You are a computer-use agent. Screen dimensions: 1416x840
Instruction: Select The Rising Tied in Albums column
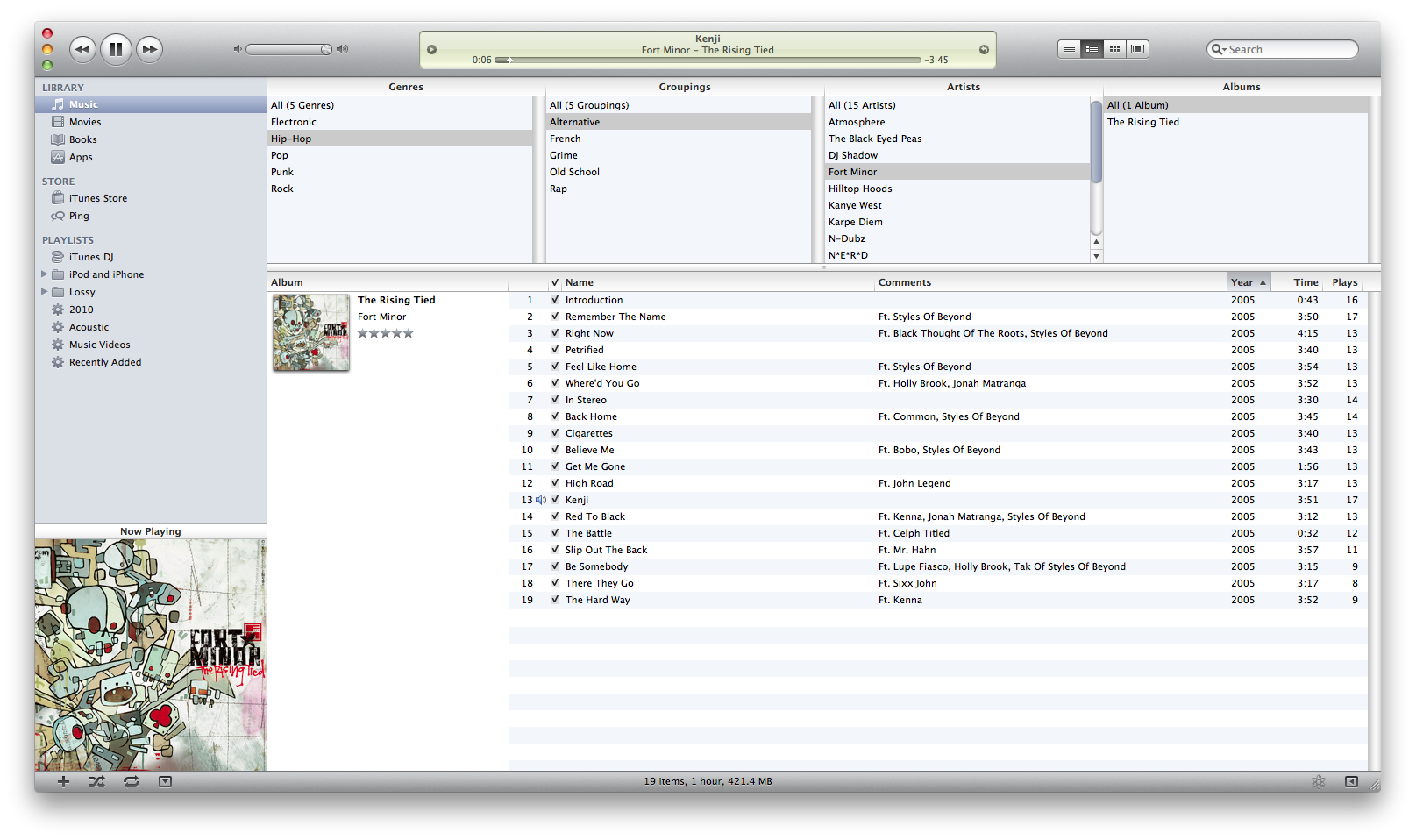click(1236, 122)
